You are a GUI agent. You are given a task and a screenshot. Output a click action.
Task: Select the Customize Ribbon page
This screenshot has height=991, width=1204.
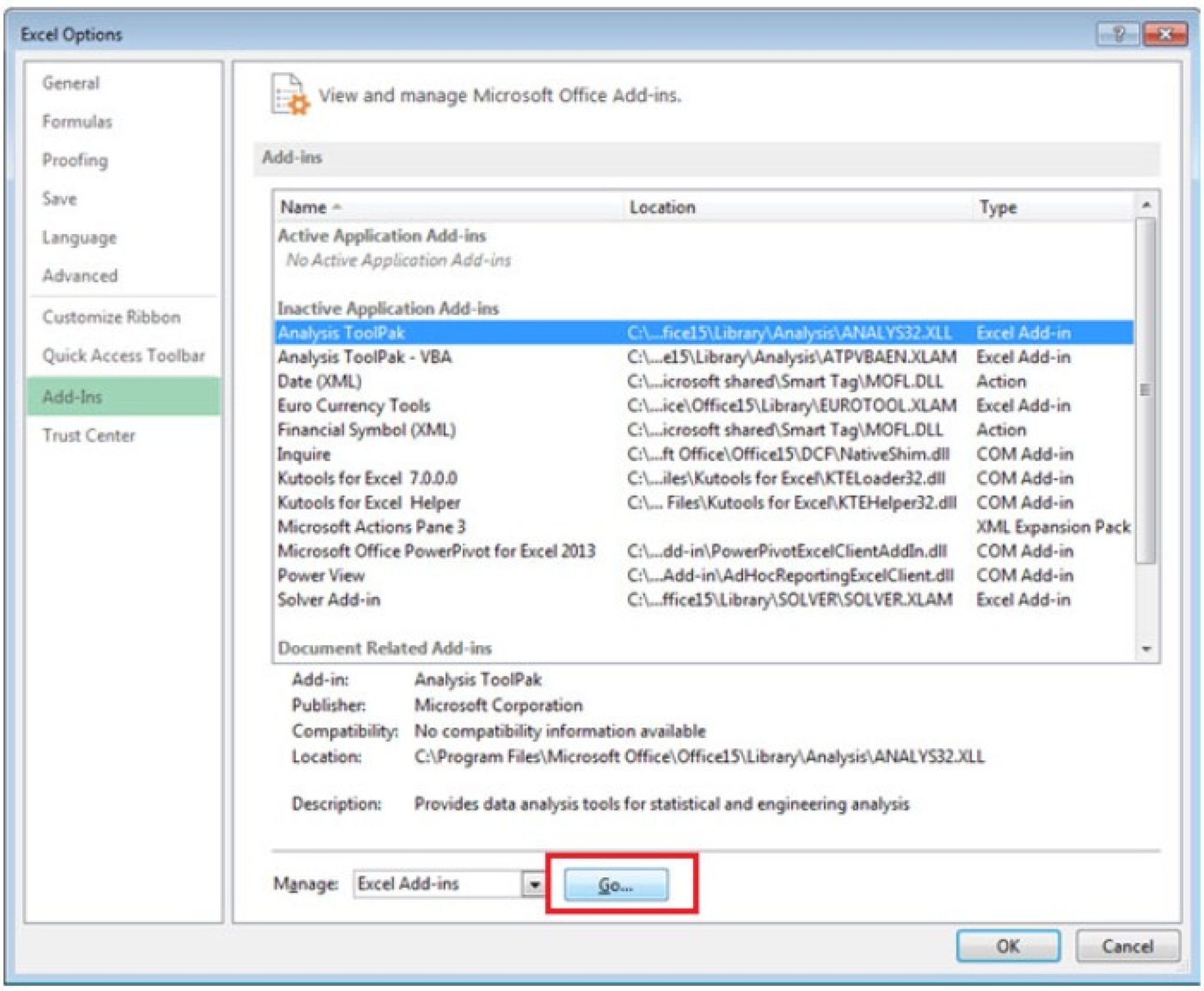click(111, 316)
